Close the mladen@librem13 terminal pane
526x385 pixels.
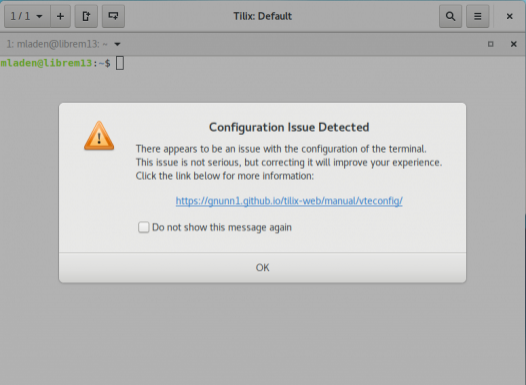click(514, 44)
